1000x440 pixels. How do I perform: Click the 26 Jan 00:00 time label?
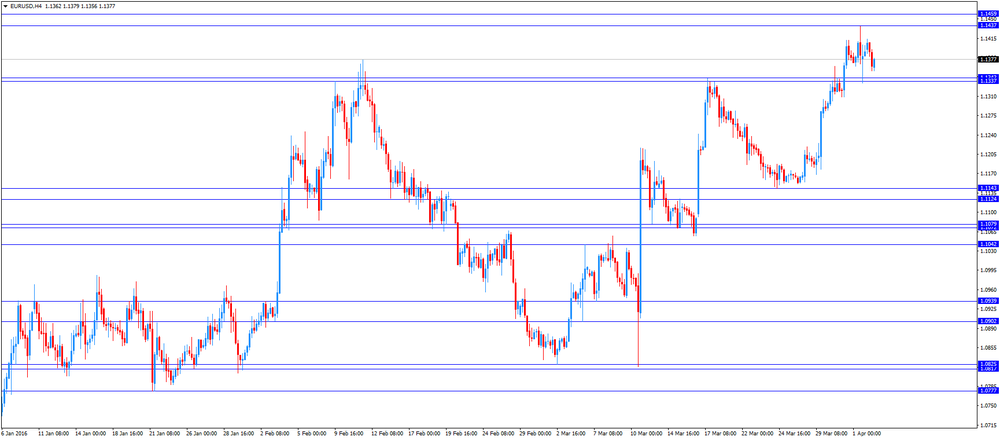[202, 434]
